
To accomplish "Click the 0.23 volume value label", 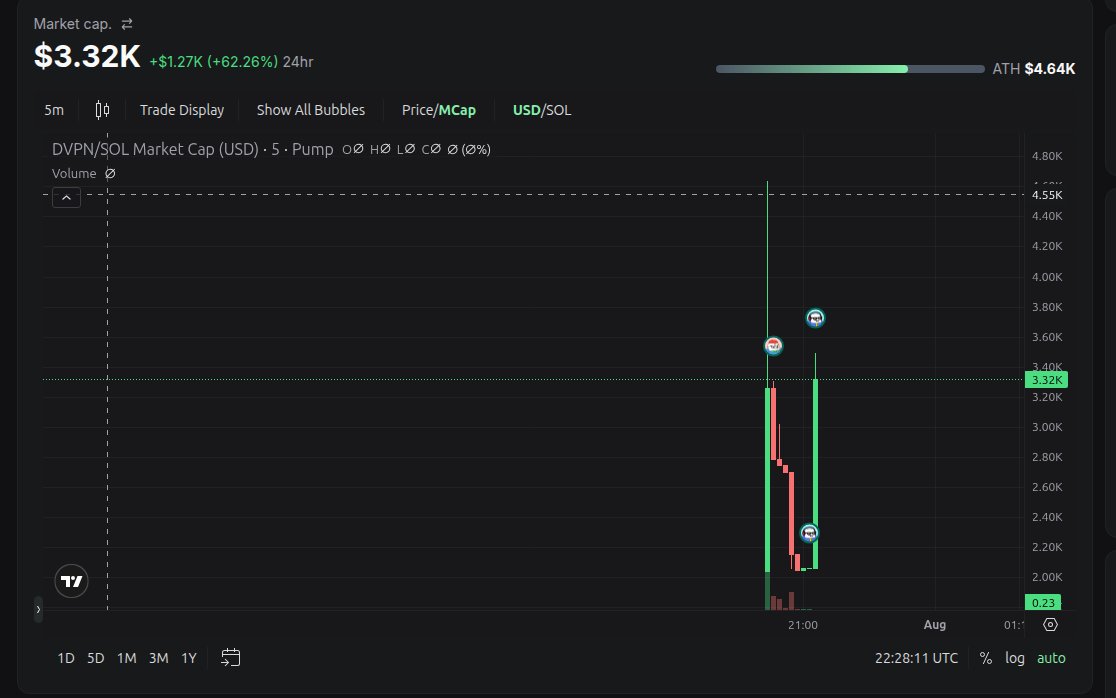I will tap(1043, 603).
